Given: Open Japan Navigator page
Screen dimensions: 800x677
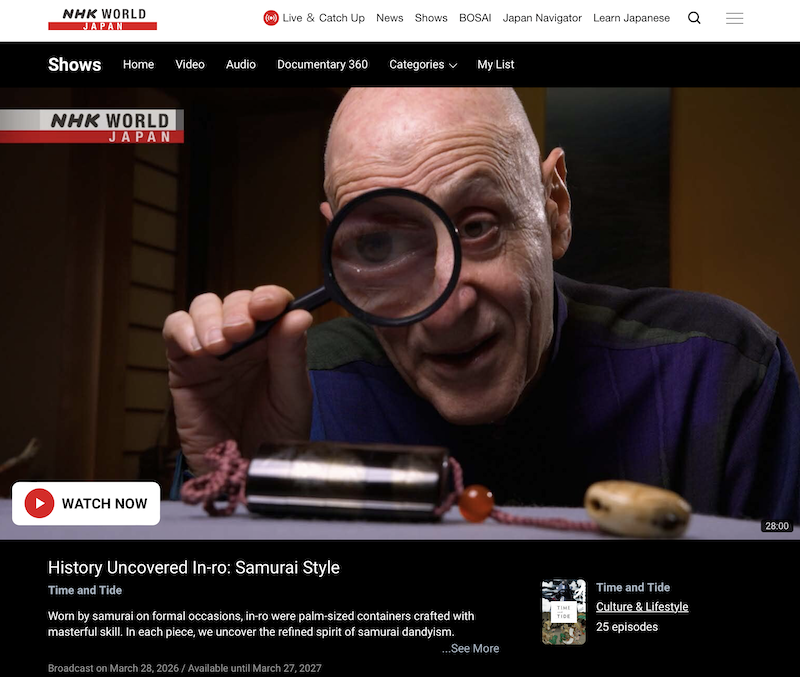Looking at the screenshot, I should coord(542,18).
